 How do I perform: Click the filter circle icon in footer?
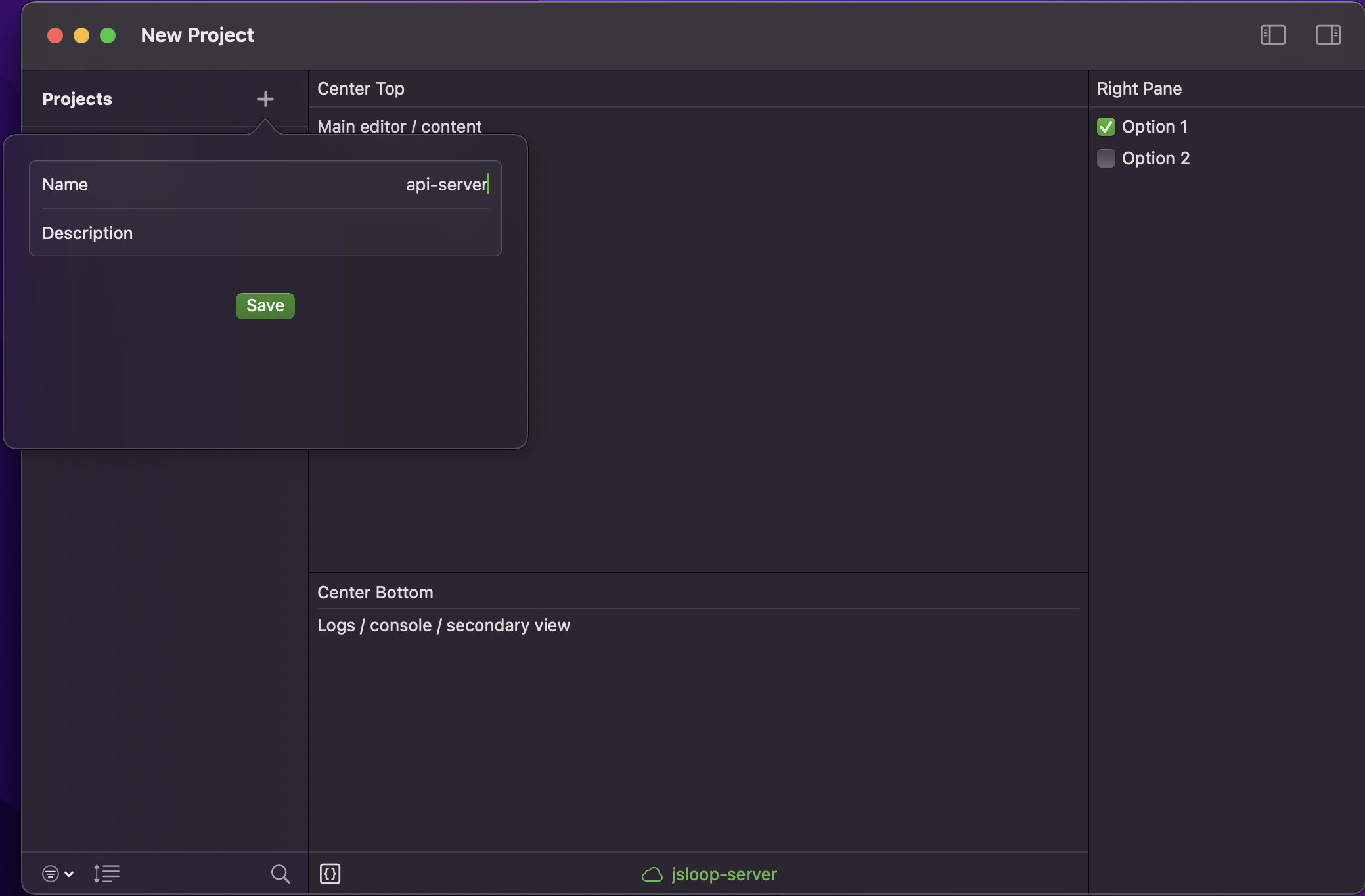[x=51, y=874]
